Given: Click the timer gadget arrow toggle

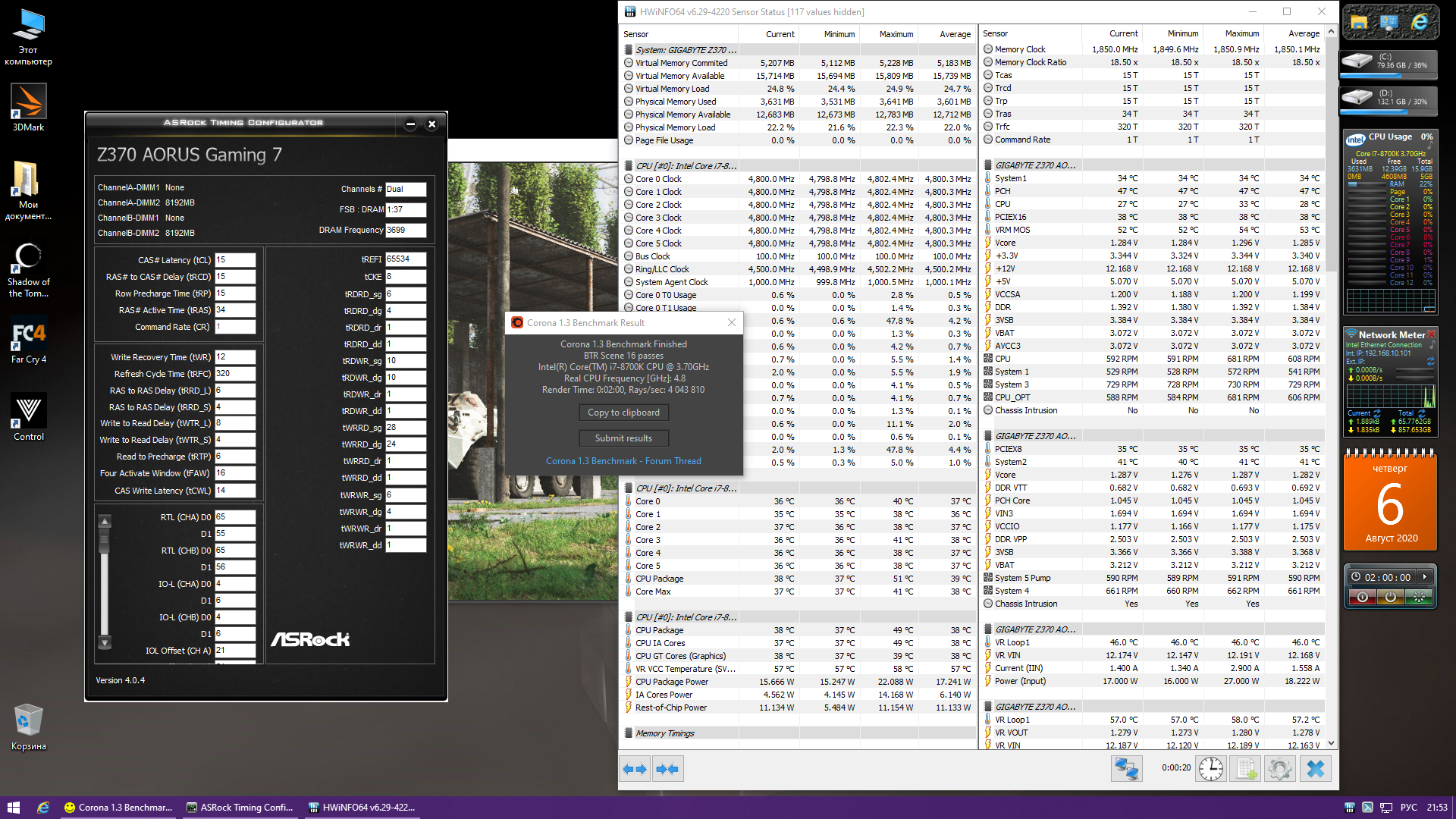Looking at the screenshot, I should [1425, 577].
